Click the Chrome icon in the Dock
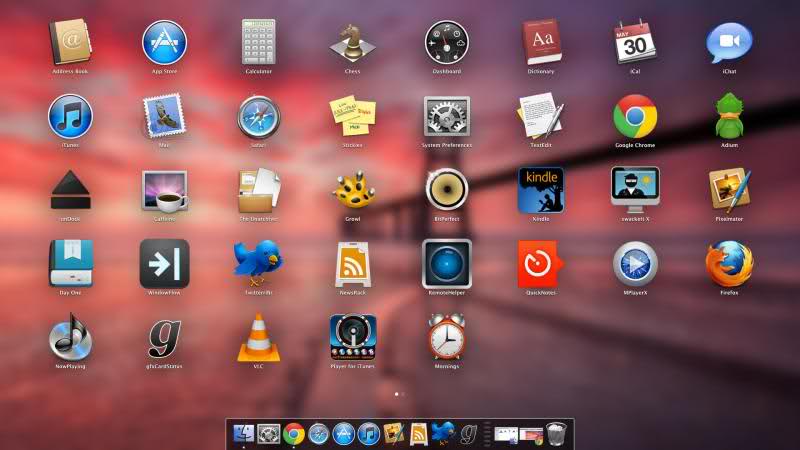Viewport: 800px width, 450px height. (293, 434)
